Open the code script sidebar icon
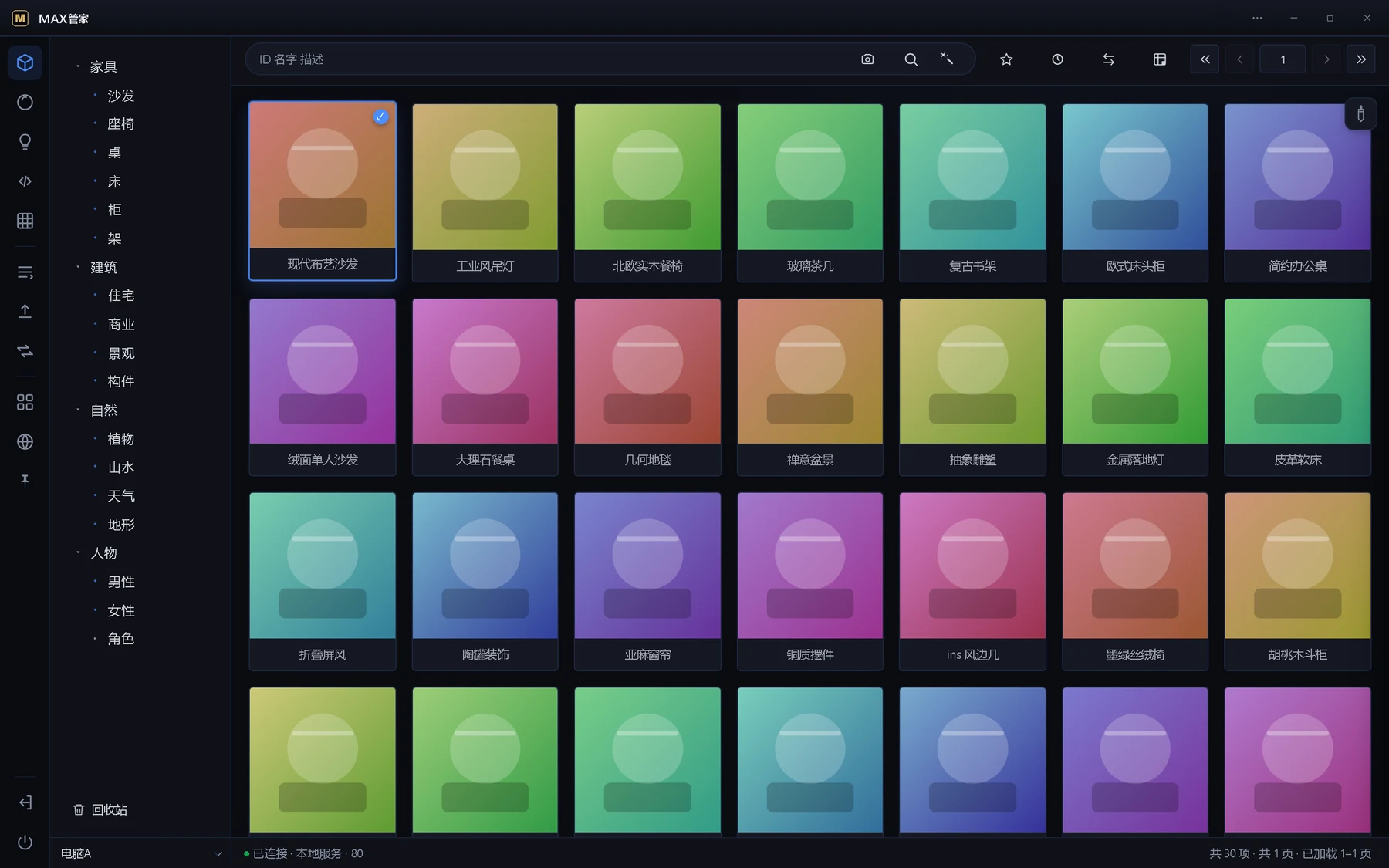This screenshot has width=1389, height=868. (25, 181)
